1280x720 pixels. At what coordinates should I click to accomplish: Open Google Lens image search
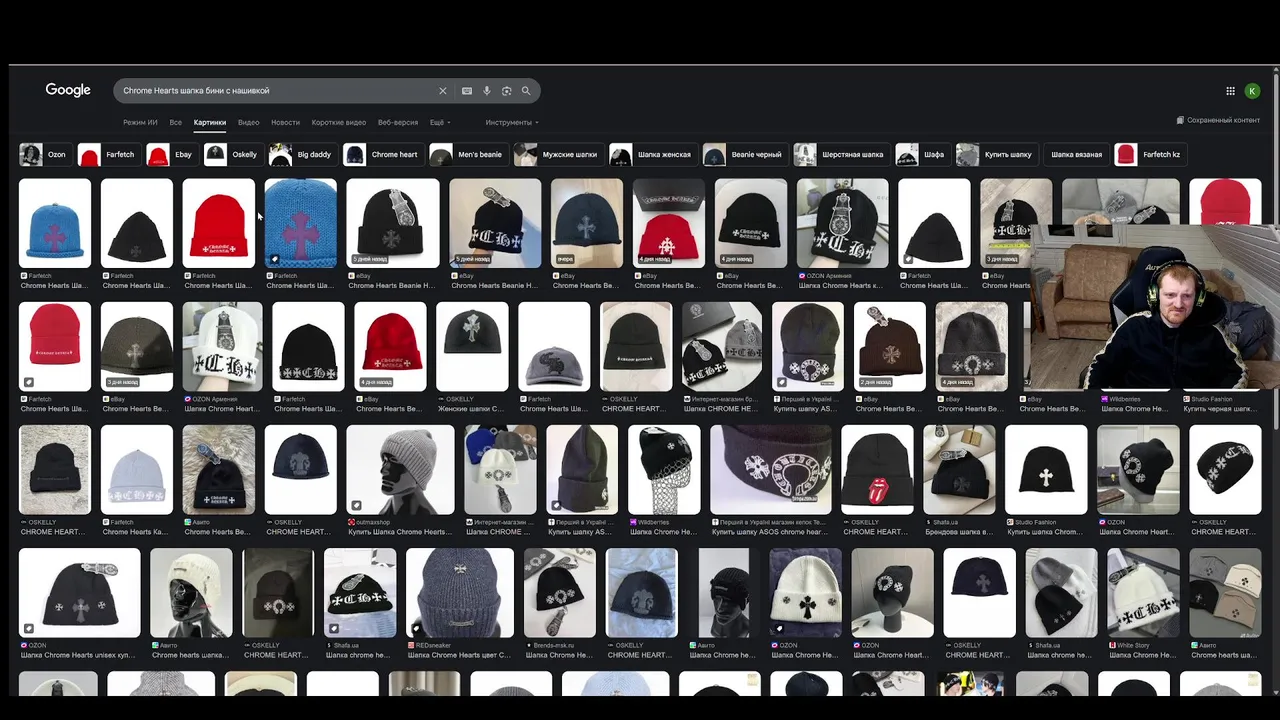pos(507,91)
